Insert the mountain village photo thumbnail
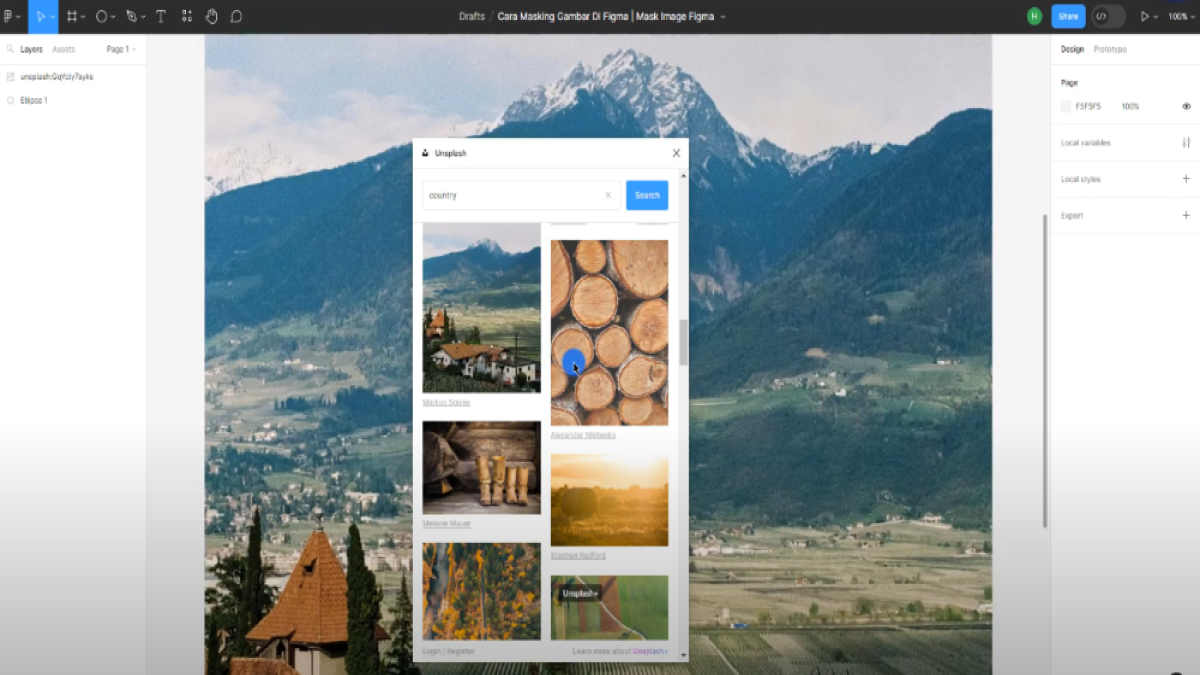The height and width of the screenshot is (675, 1200). tap(481, 308)
